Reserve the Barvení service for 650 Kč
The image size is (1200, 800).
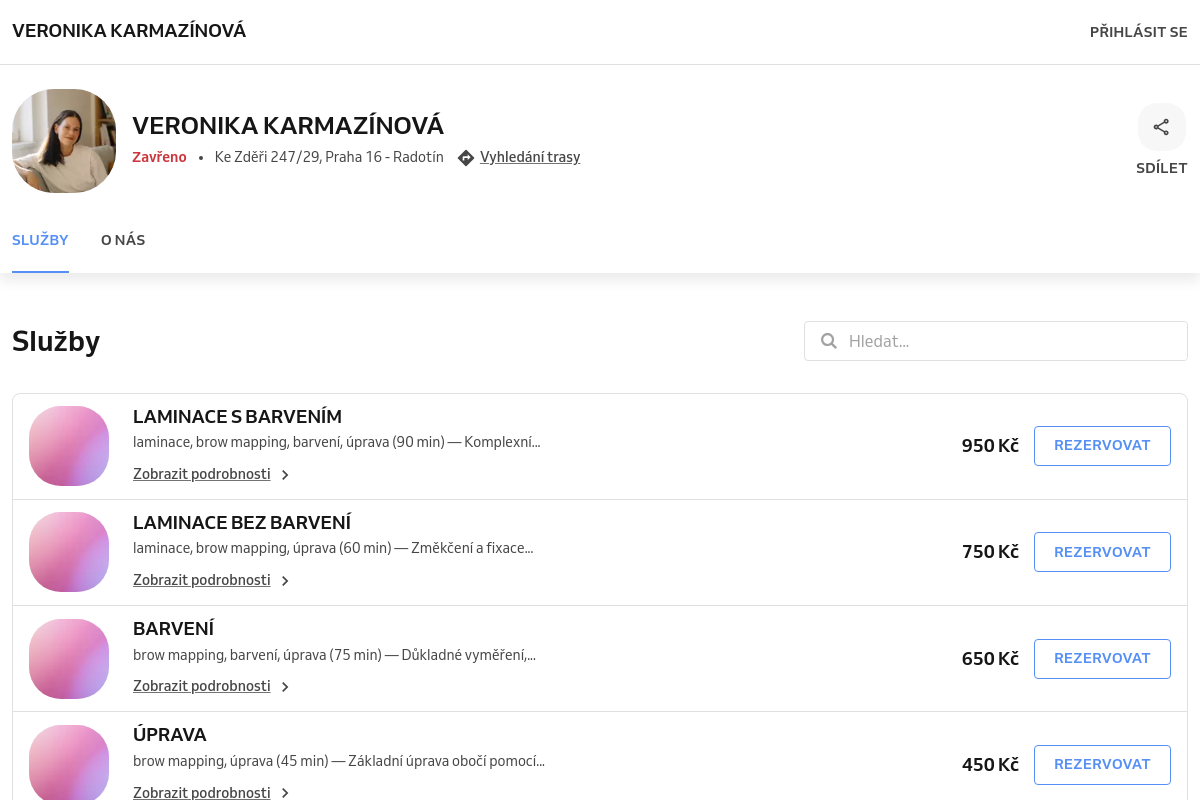1102,659
